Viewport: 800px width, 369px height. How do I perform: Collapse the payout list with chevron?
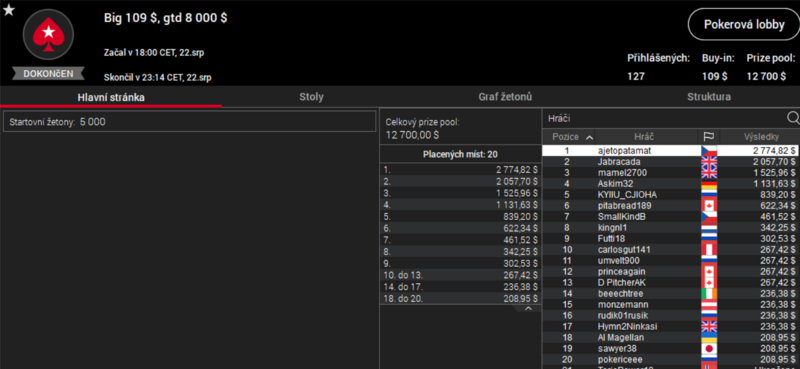[x=528, y=308]
